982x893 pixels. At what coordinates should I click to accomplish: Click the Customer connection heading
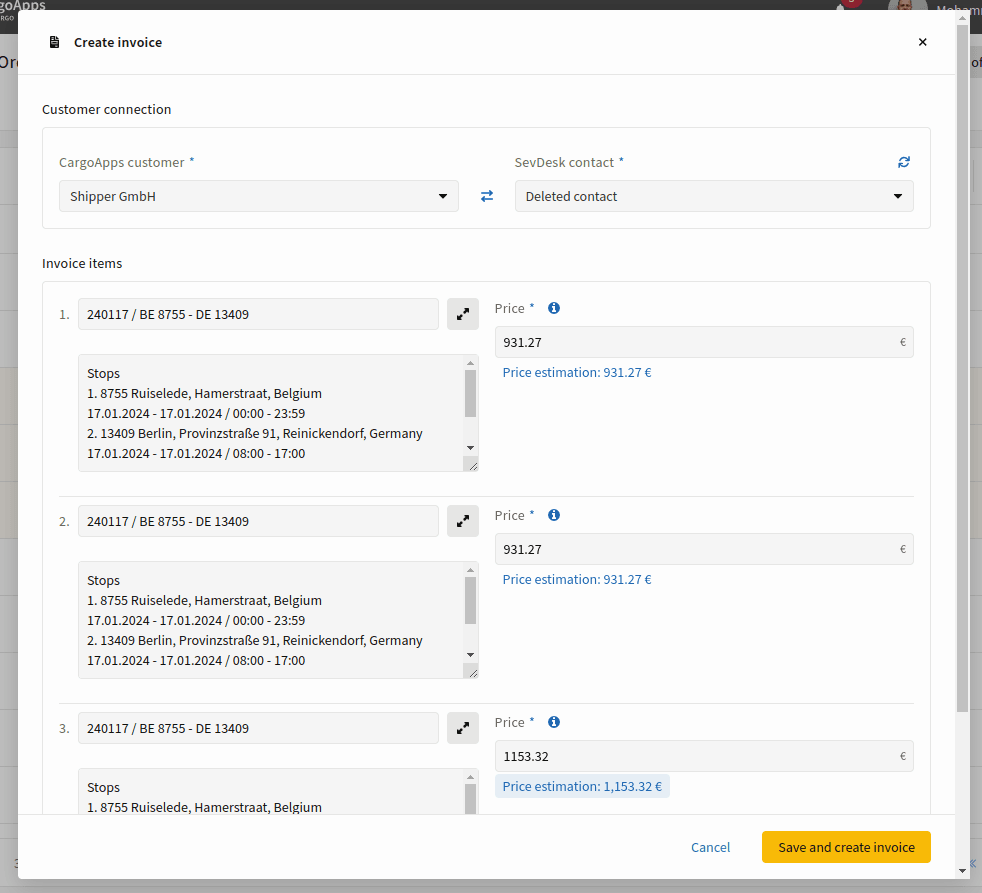pyautogui.click(x=106, y=110)
